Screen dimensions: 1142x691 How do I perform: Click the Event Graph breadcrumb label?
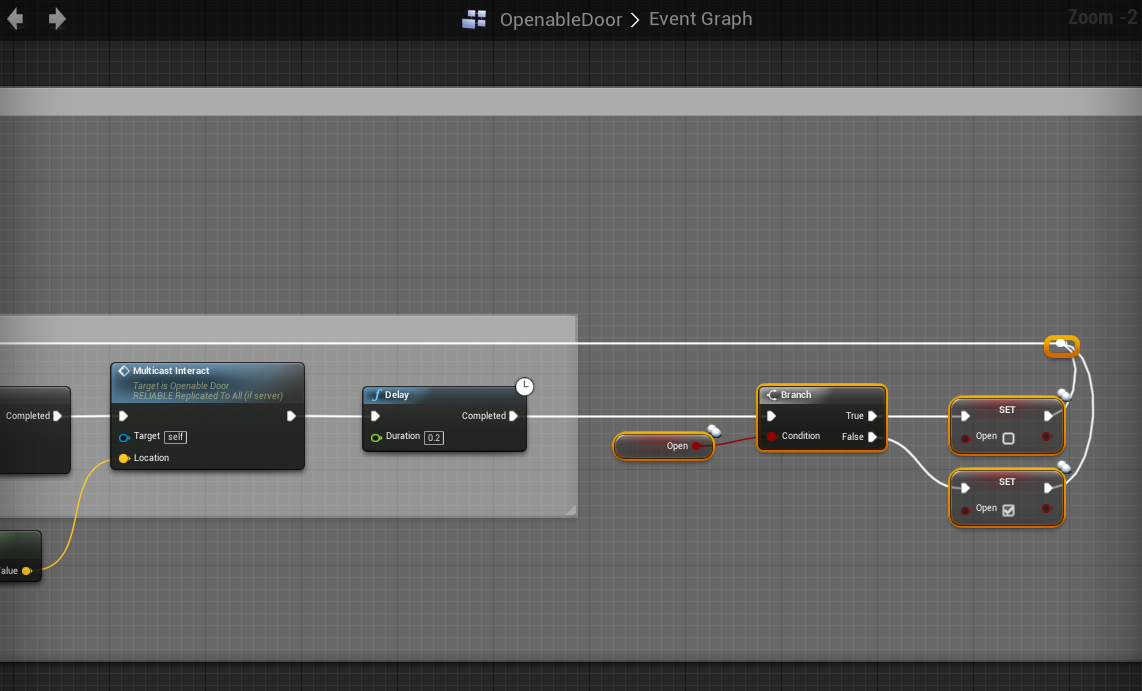click(700, 19)
